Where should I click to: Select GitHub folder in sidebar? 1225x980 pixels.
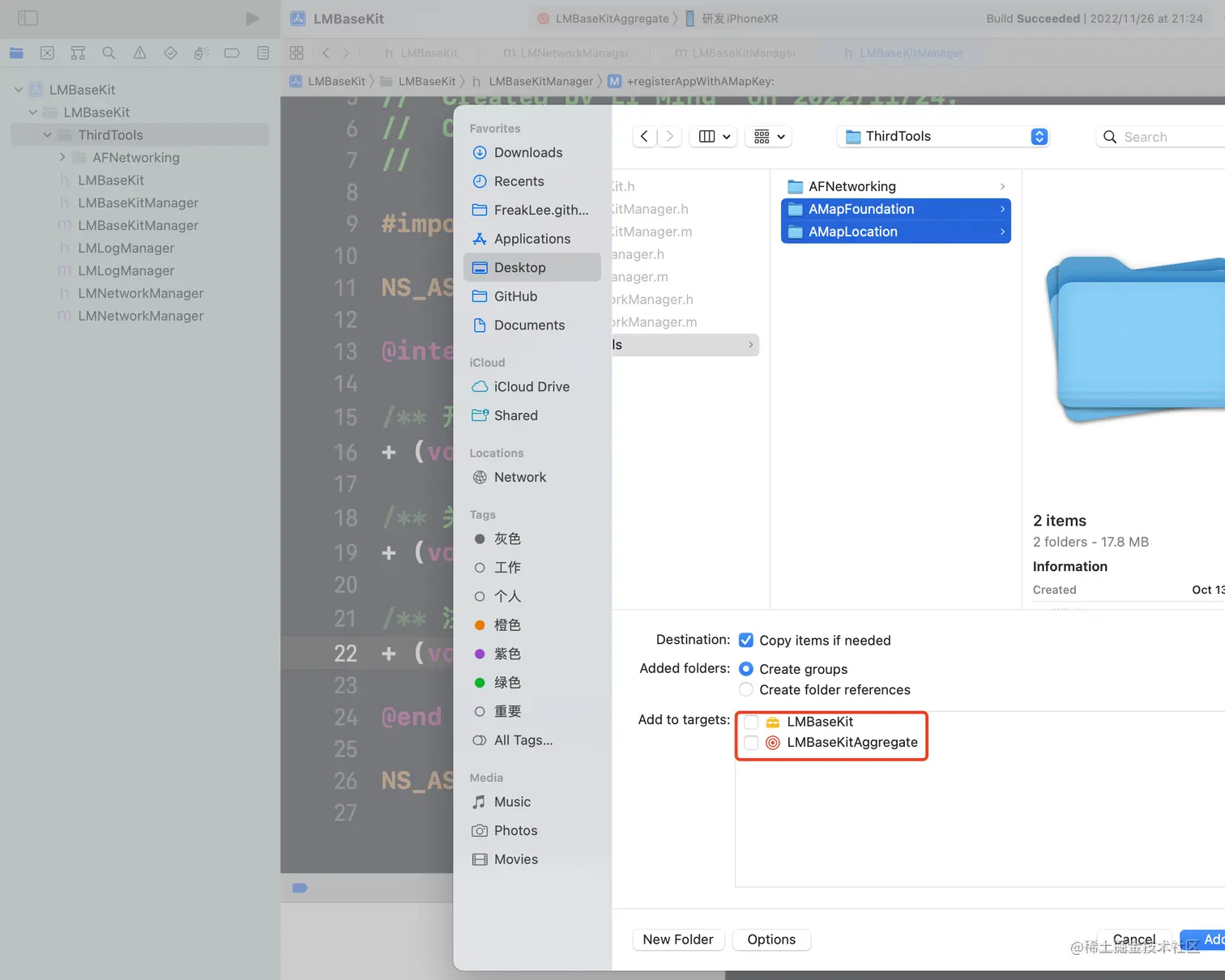click(x=531, y=296)
